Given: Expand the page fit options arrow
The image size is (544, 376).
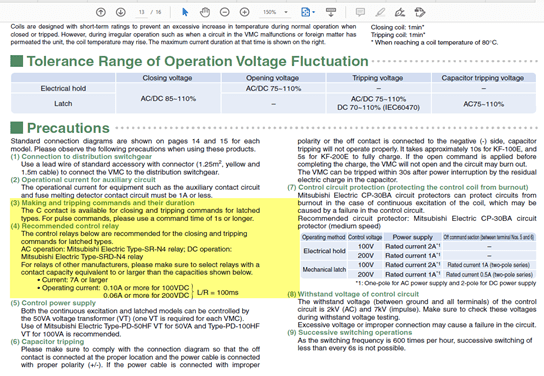Looking at the screenshot, I should [314, 12].
